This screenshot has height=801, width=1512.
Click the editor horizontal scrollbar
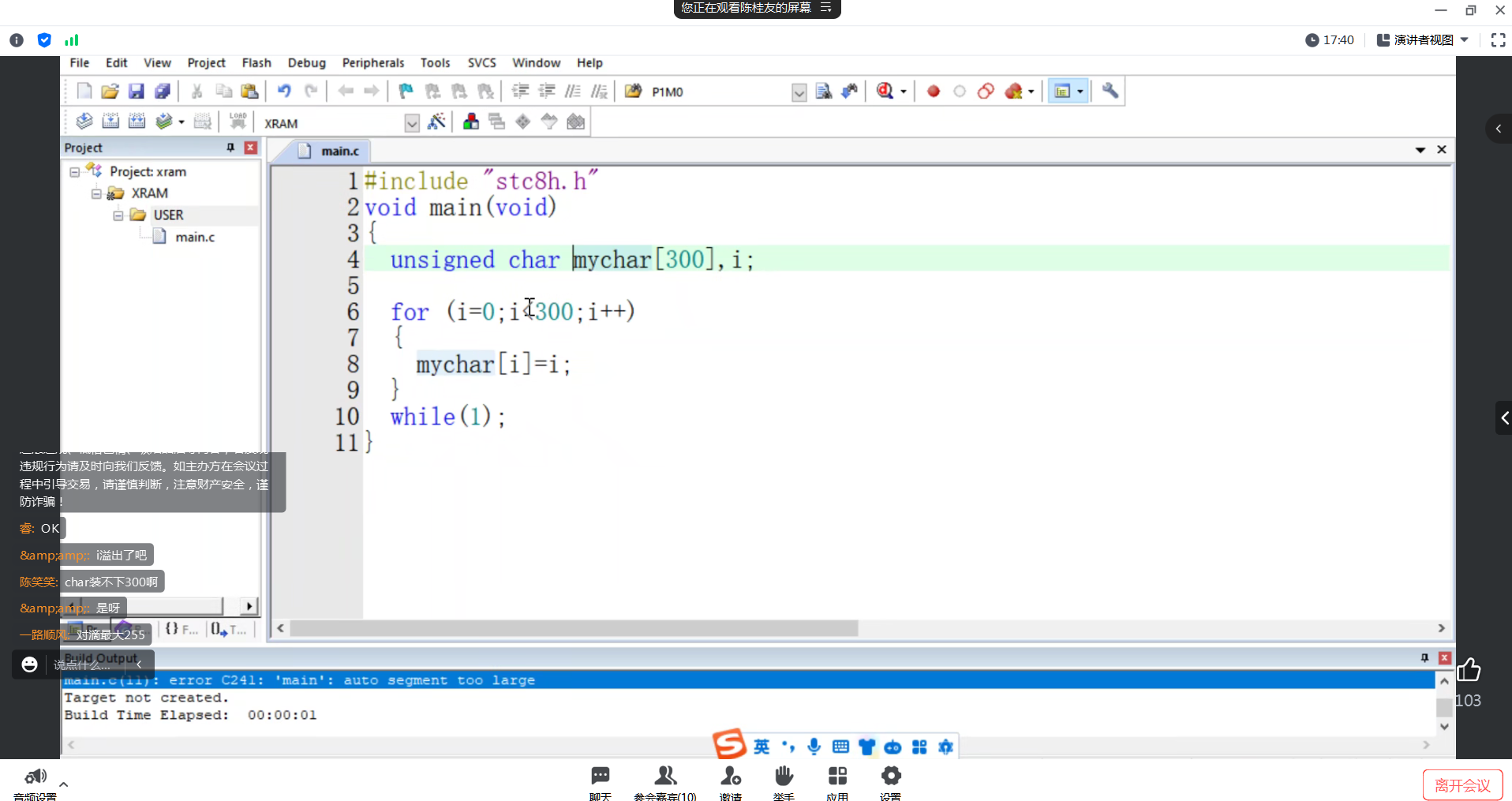[x=574, y=628]
